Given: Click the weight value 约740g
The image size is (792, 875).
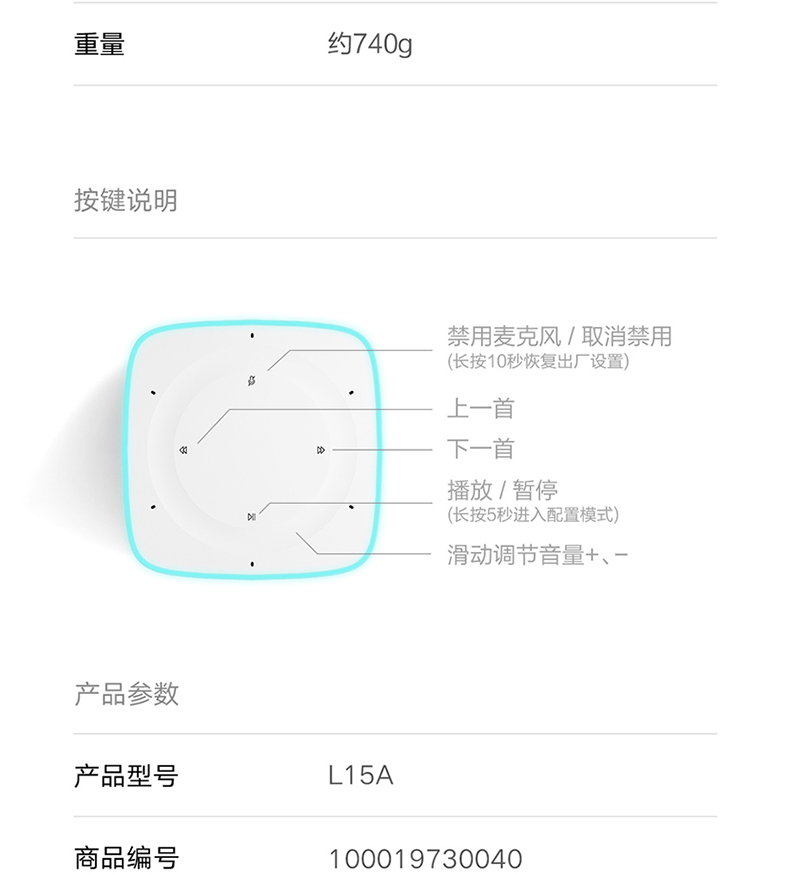Looking at the screenshot, I should point(371,44).
